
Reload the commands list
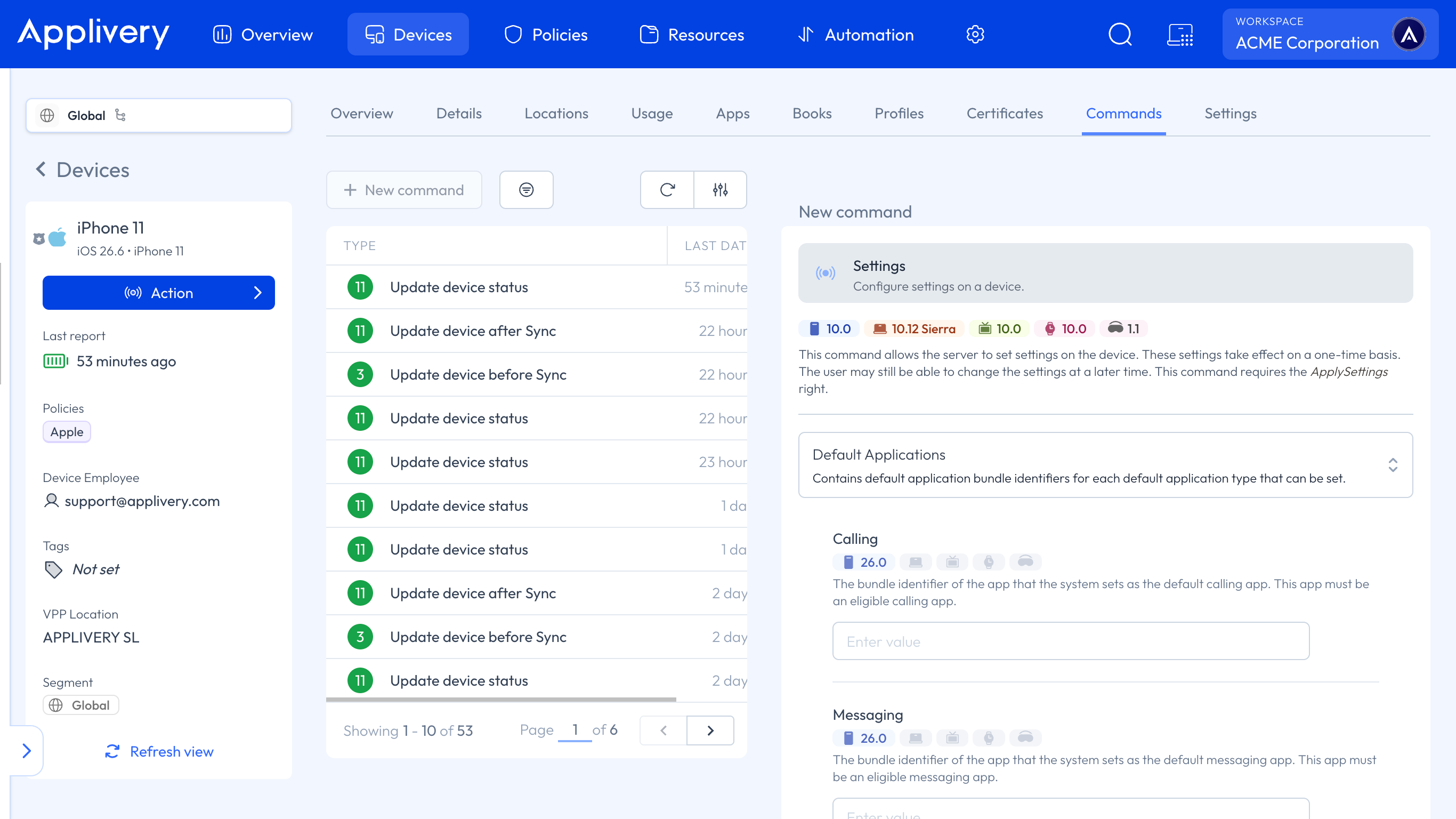[667, 190]
